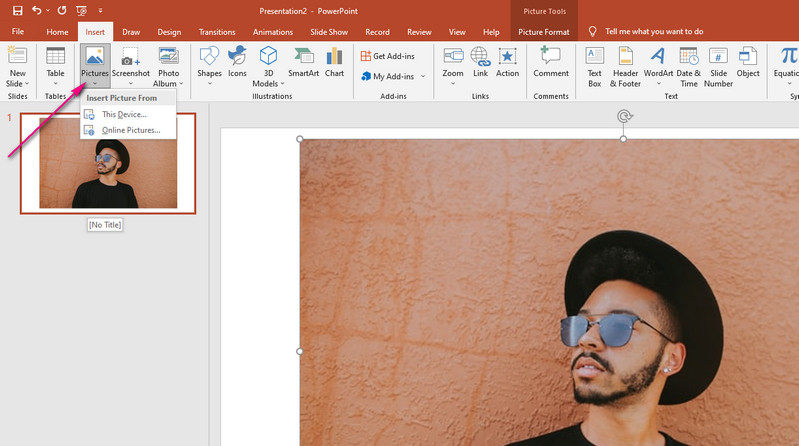Expand the My Add-ins dropdown arrow
The height and width of the screenshot is (446, 799).
click(422, 77)
